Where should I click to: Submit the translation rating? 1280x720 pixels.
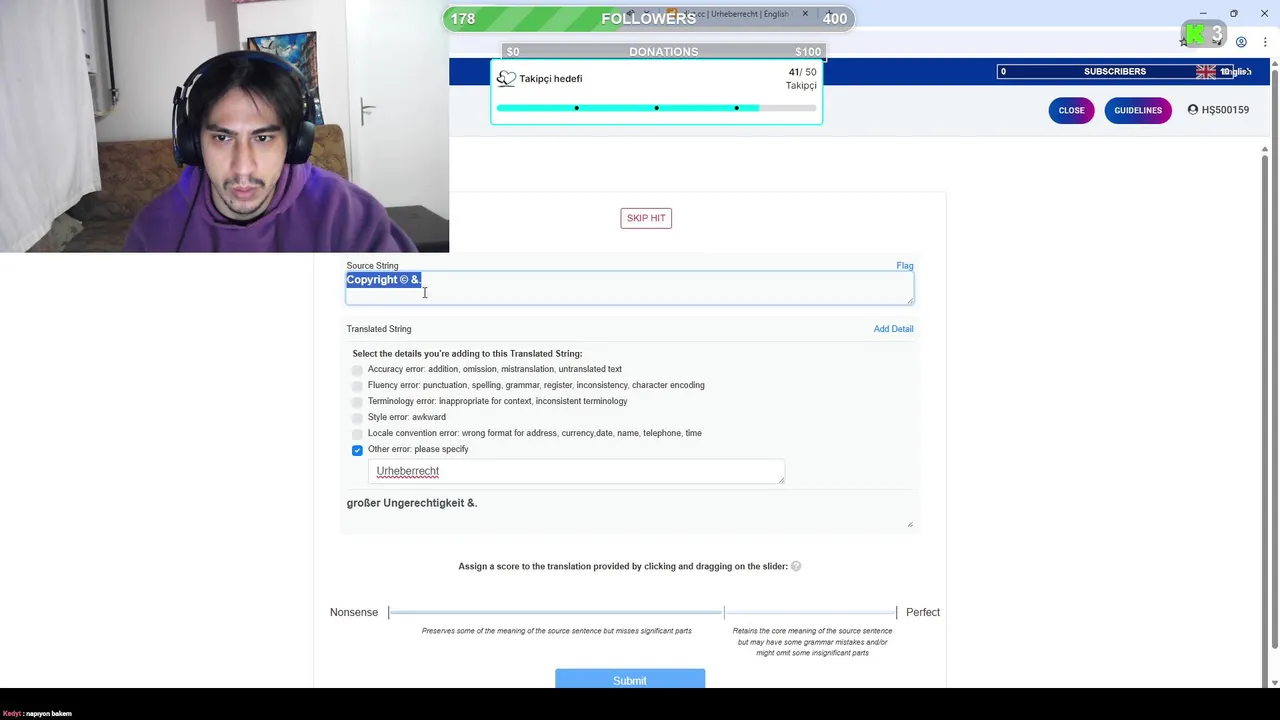[630, 680]
